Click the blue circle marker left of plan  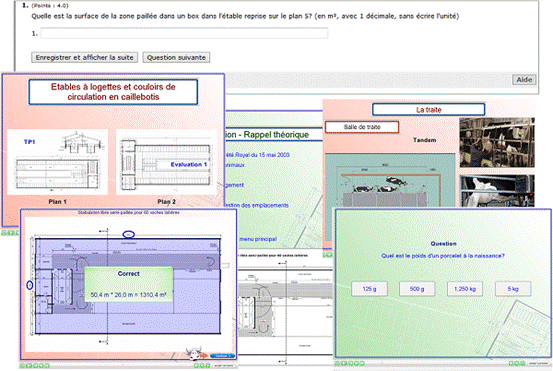[x=30, y=285]
